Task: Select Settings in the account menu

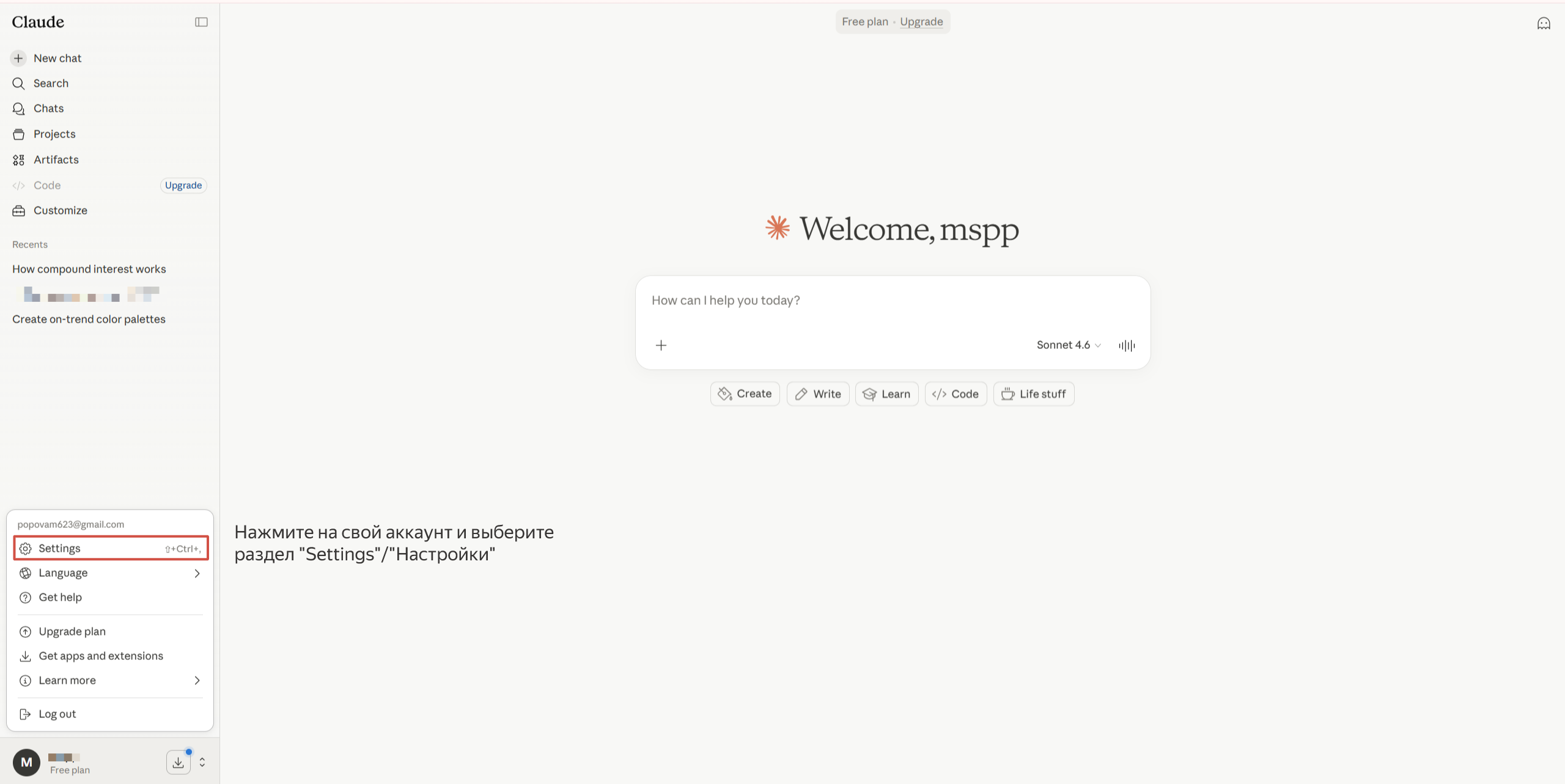Action: (111, 548)
